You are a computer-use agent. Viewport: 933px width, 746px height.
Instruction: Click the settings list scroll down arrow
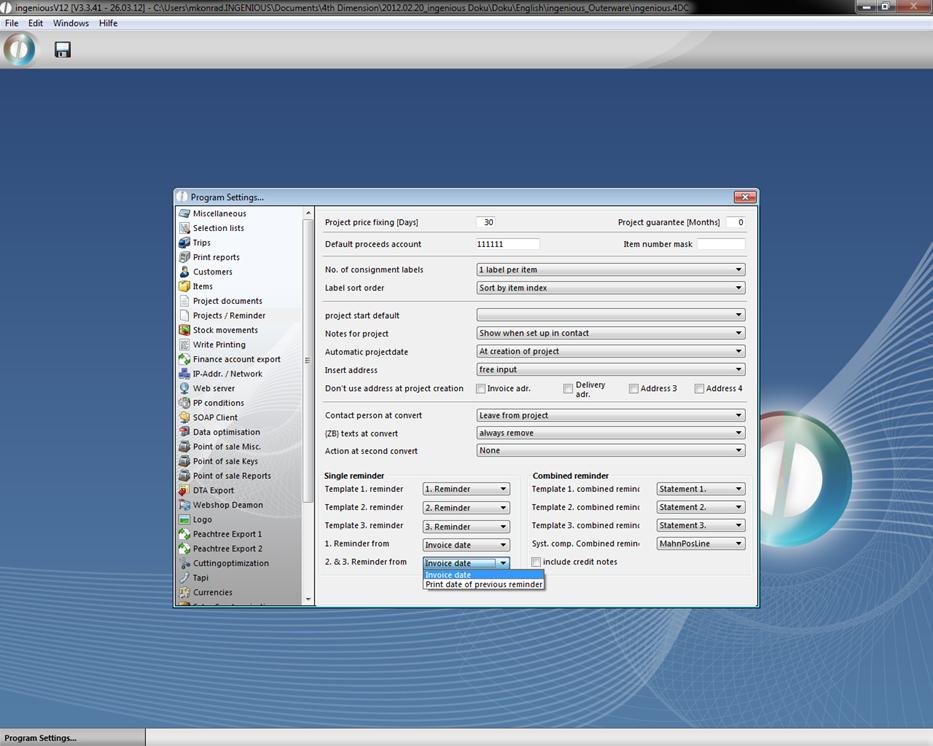pyautogui.click(x=308, y=599)
